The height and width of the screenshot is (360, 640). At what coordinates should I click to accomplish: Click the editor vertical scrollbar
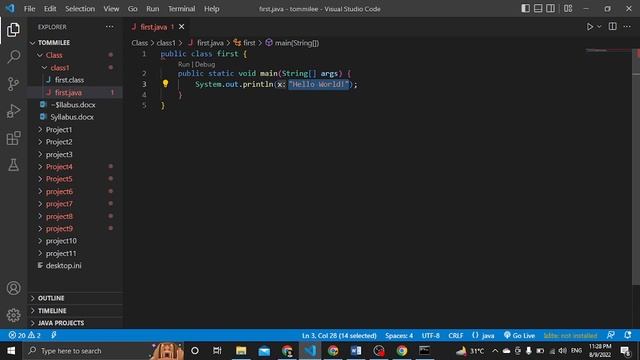pyautogui.click(x=636, y=167)
